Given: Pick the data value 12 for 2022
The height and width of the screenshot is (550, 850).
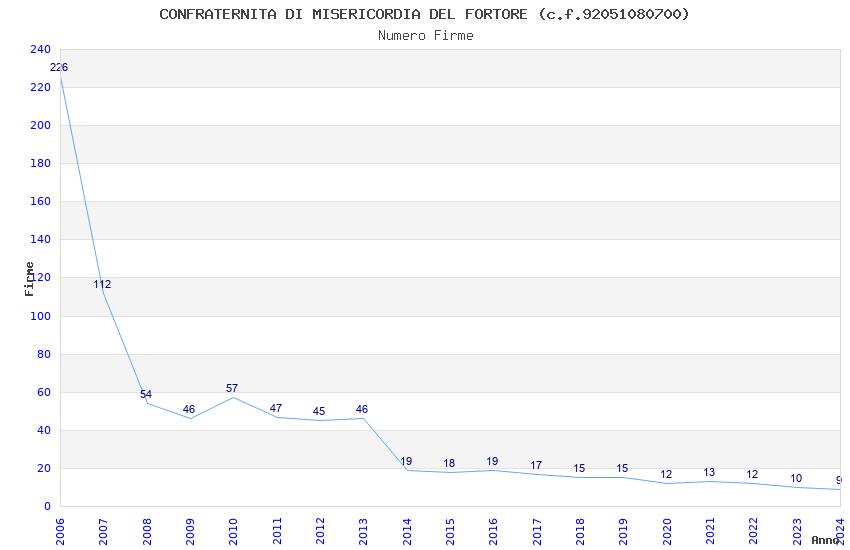Looking at the screenshot, I should point(752,474).
